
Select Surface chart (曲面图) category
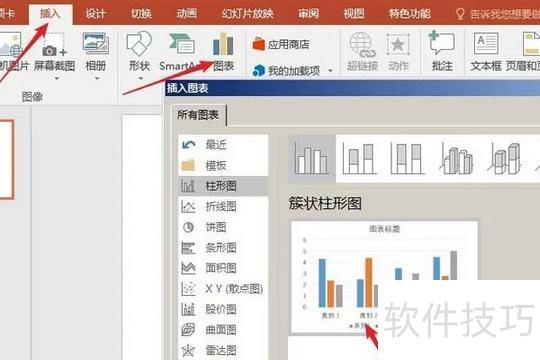(x=223, y=330)
